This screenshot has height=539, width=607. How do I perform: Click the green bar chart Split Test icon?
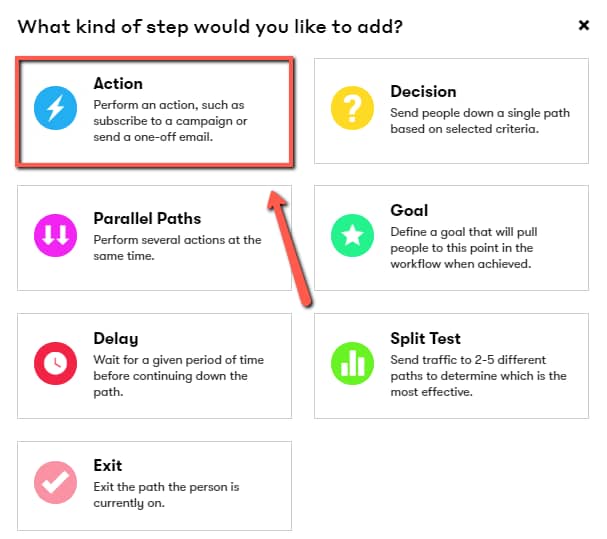click(x=352, y=363)
